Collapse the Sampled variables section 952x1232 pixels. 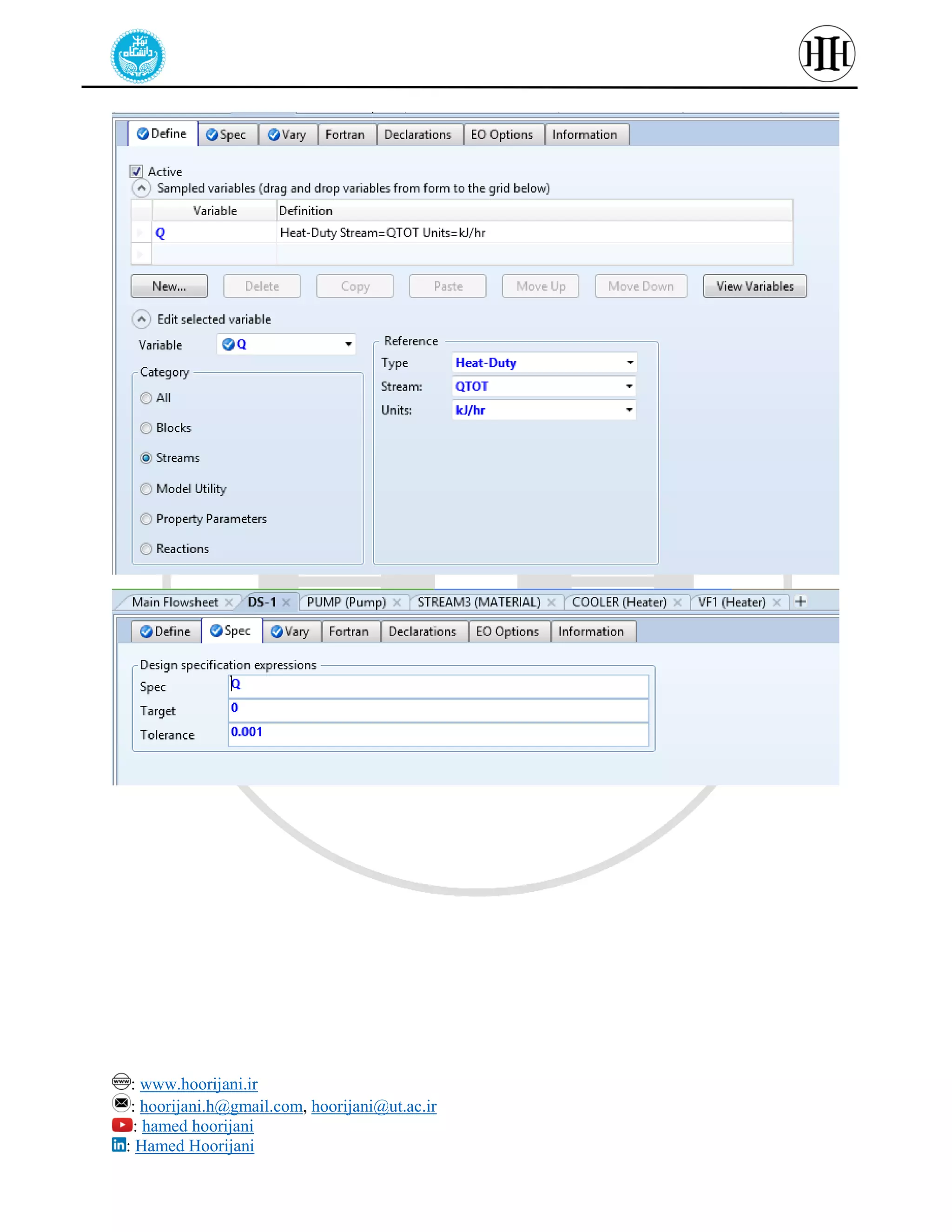141,188
